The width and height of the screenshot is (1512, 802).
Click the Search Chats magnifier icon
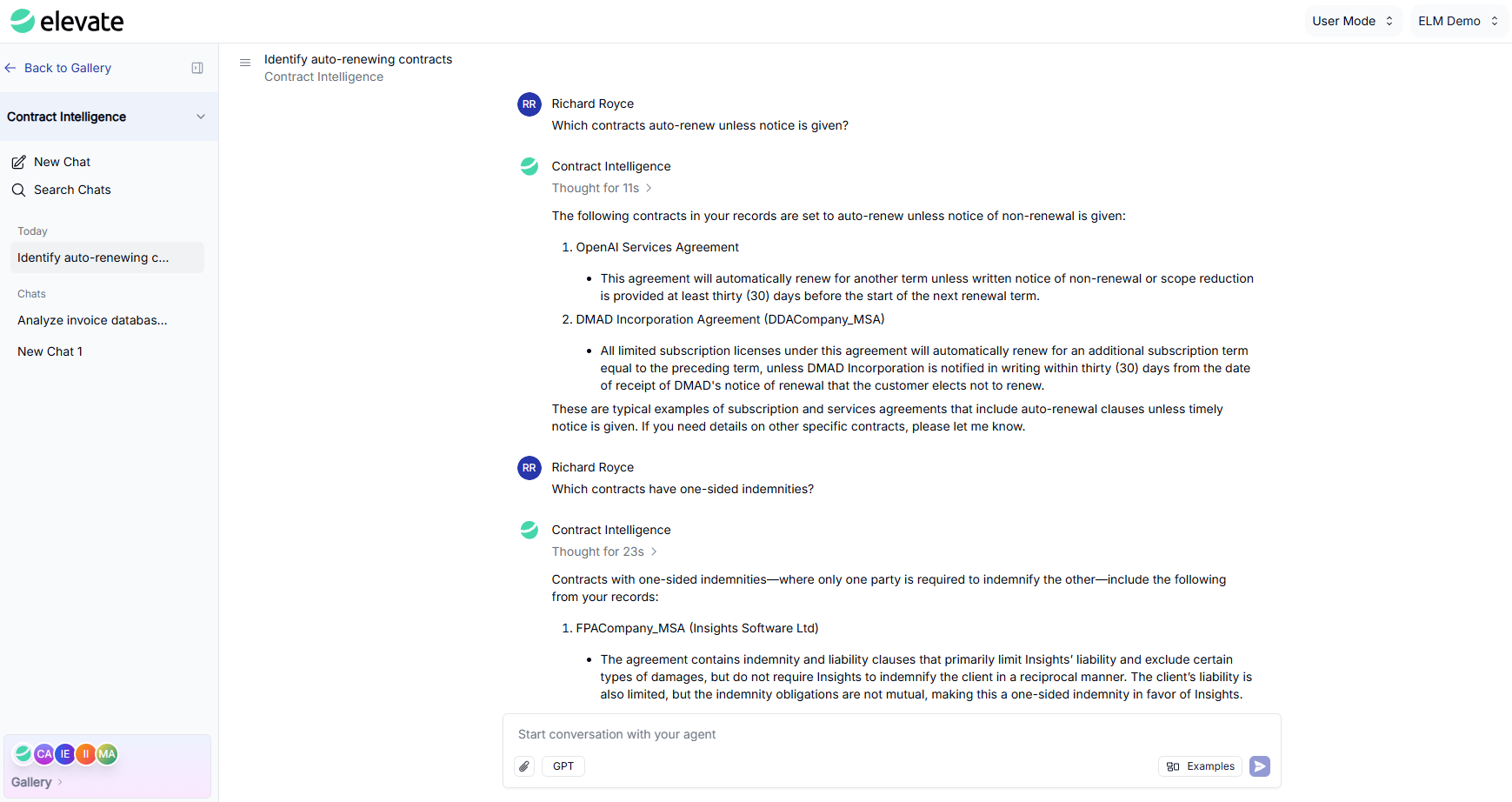pos(18,190)
